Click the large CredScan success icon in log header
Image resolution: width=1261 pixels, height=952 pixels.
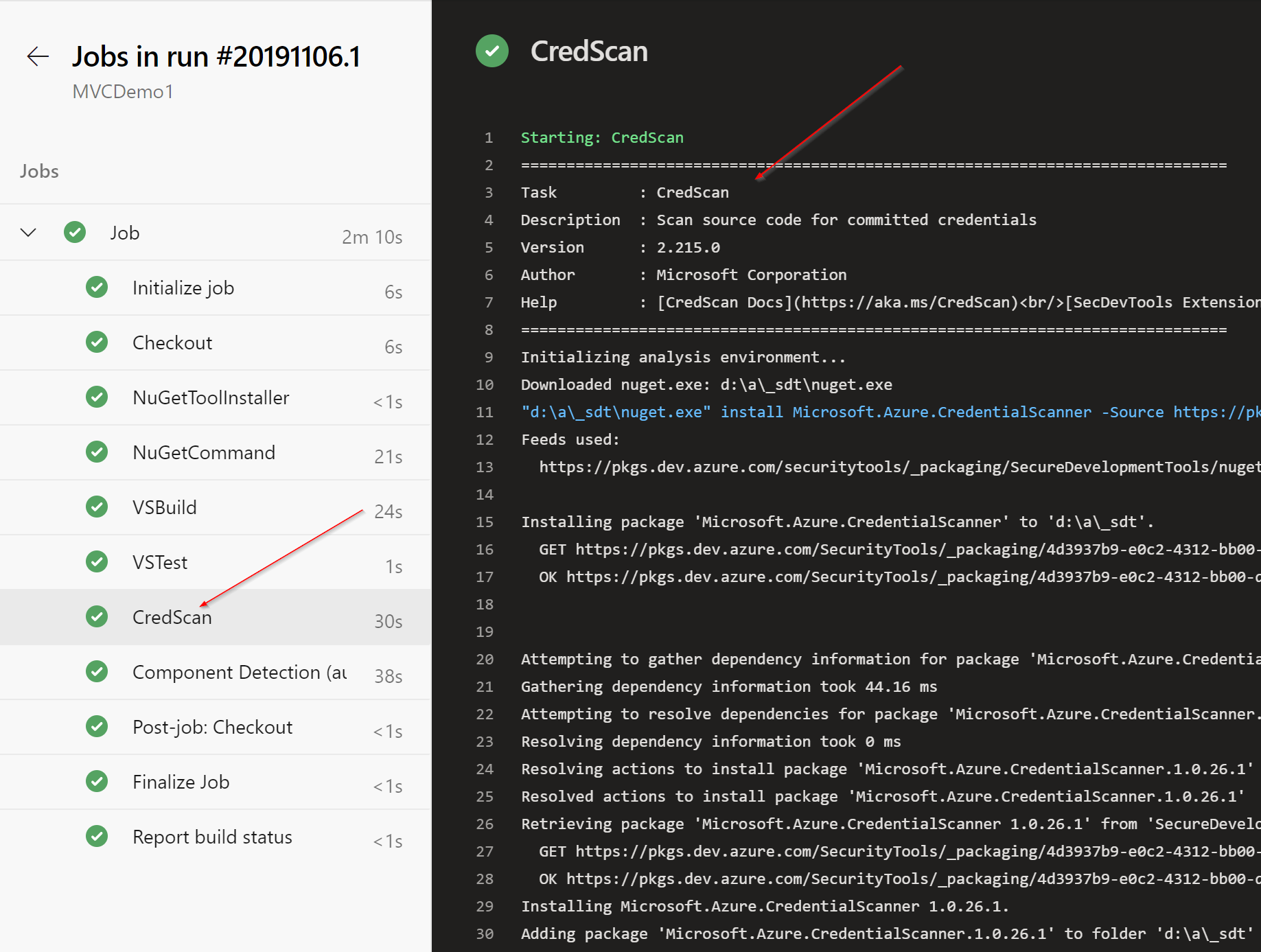[491, 51]
